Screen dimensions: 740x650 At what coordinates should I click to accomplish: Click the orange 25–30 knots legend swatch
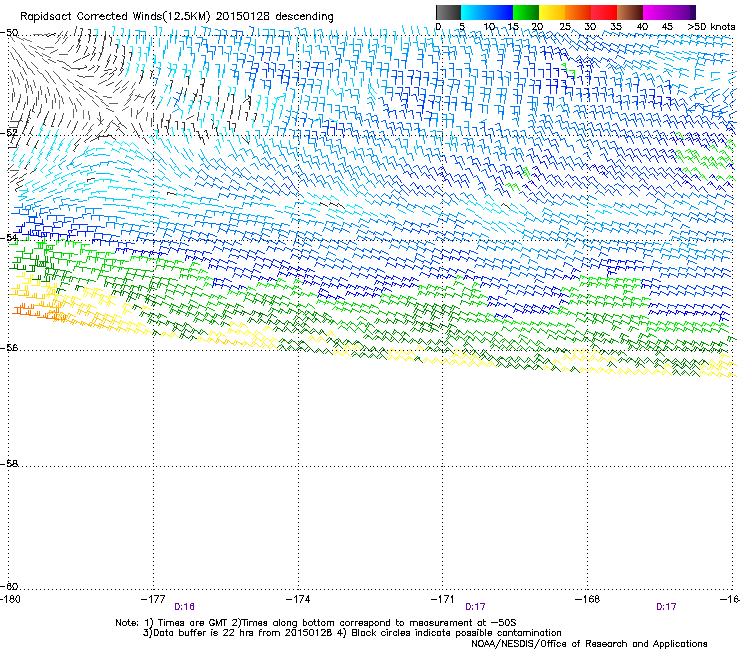(578, 12)
